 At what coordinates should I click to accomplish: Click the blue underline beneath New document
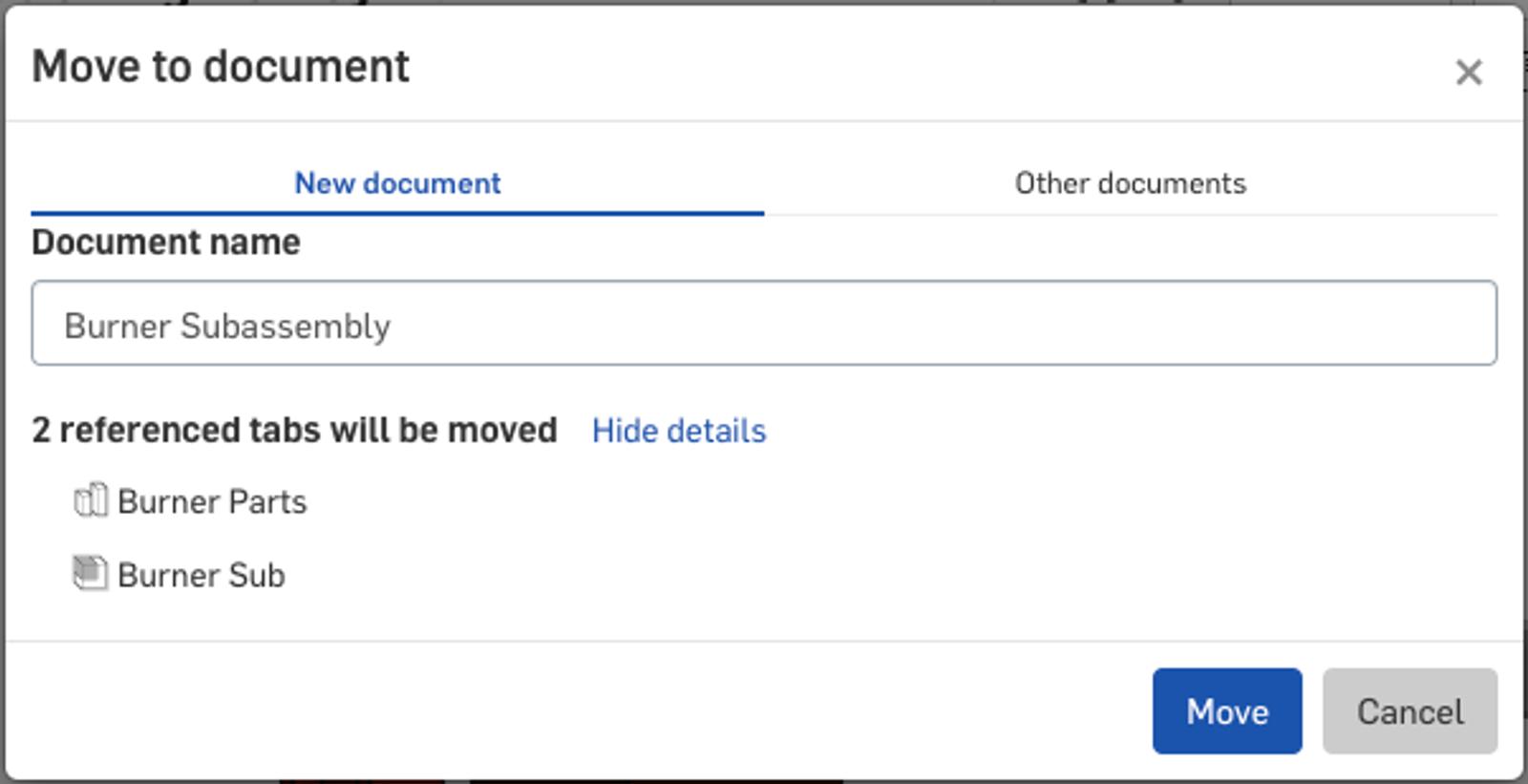coord(397,213)
